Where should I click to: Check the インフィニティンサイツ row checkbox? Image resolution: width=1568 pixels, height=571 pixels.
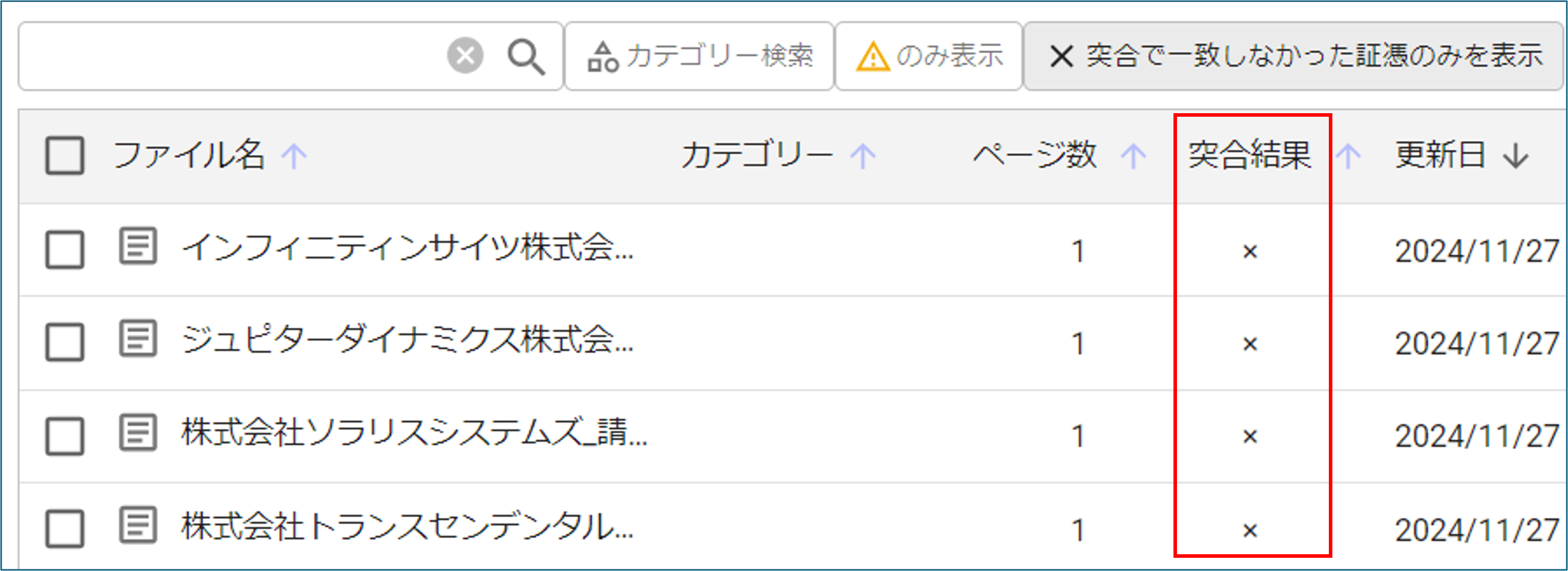(x=65, y=250)
